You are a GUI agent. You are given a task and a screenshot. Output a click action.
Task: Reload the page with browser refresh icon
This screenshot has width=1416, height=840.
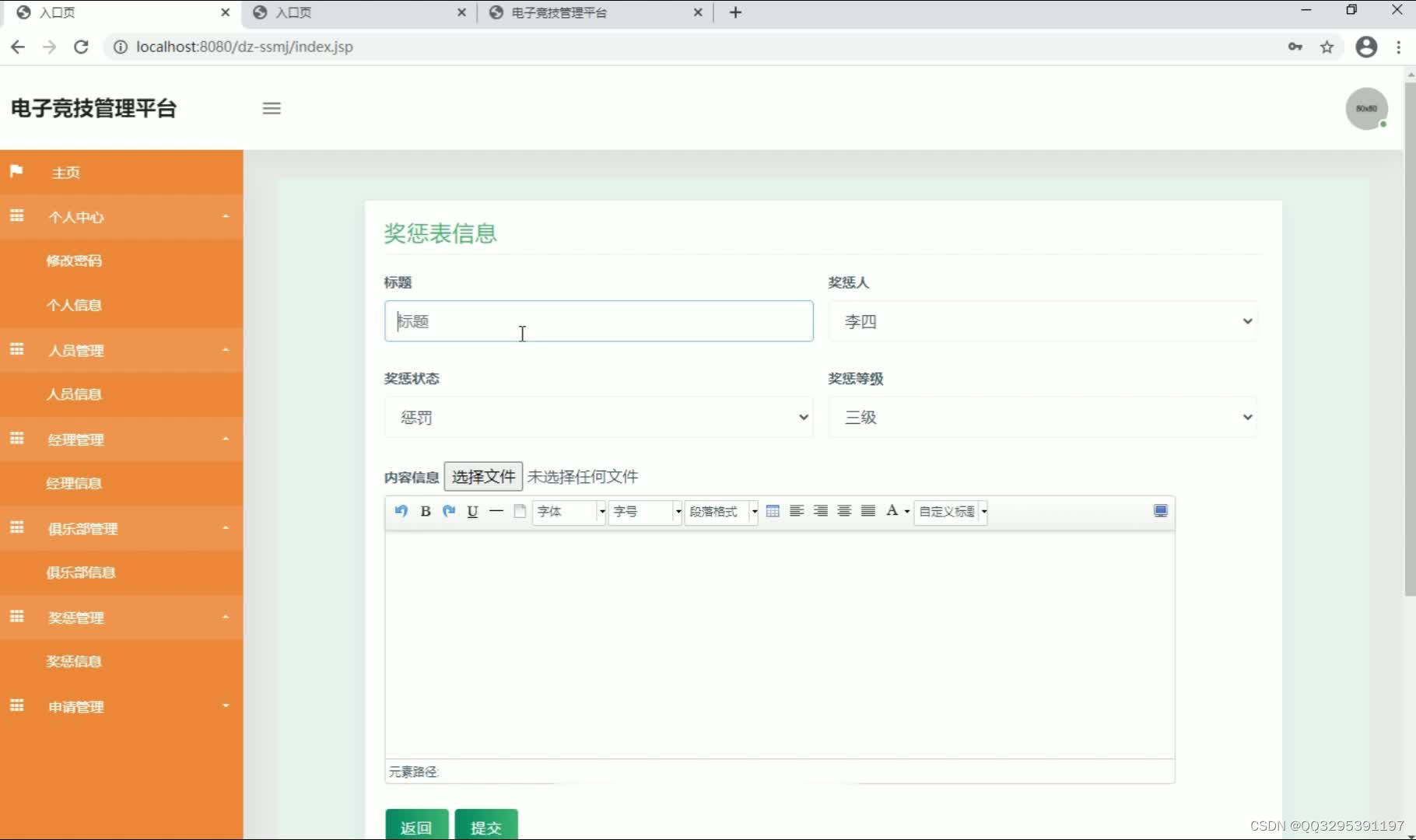coord(81,47)
